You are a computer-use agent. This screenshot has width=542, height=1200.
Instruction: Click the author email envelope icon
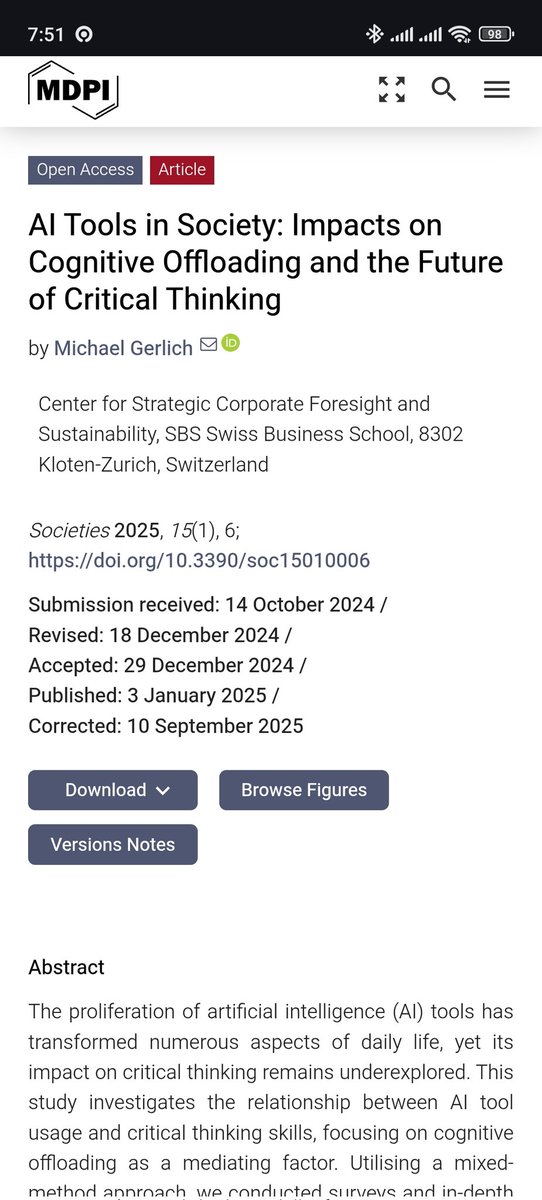coord(208,345)
